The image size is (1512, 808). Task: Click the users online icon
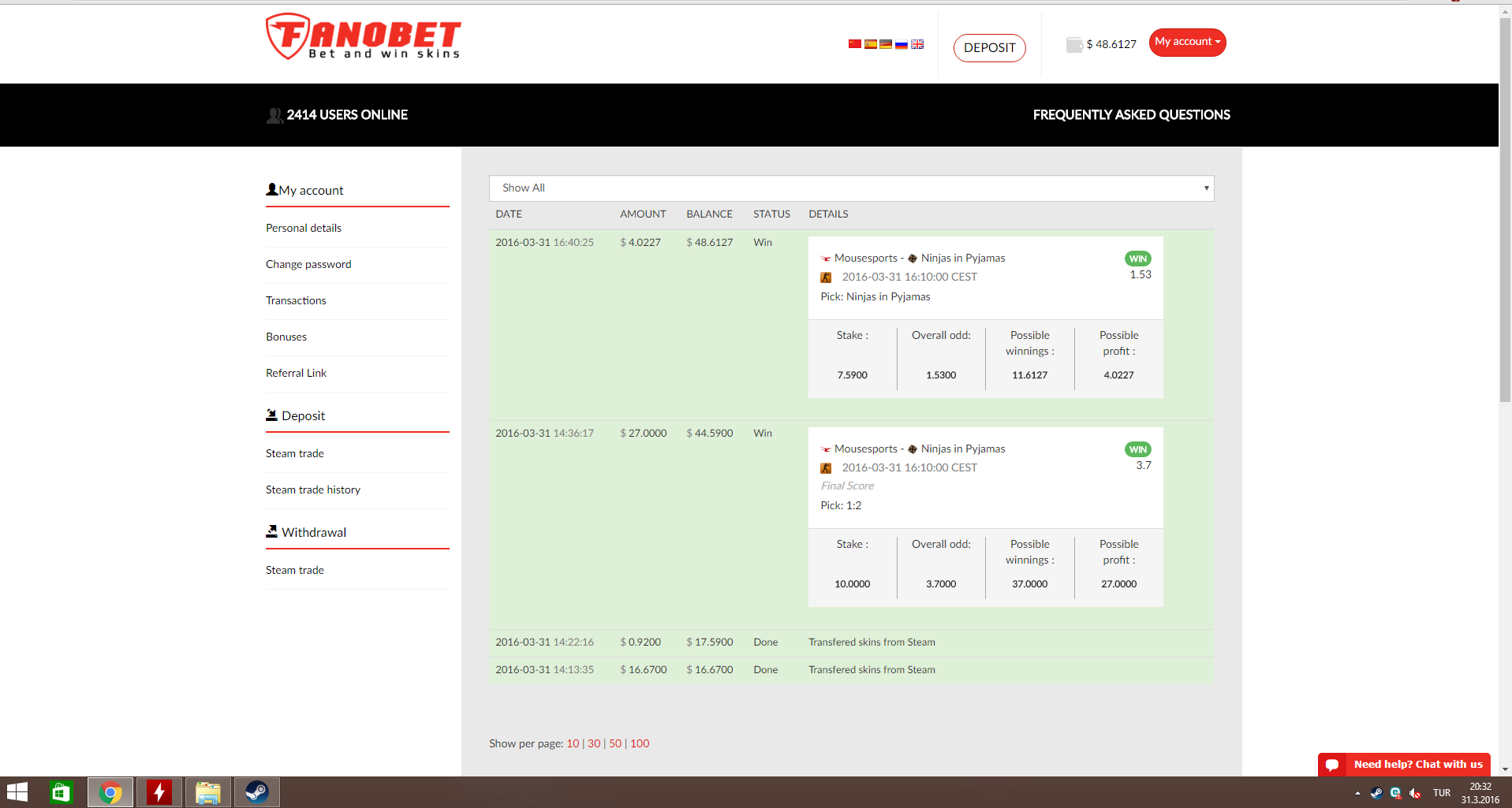274,116
